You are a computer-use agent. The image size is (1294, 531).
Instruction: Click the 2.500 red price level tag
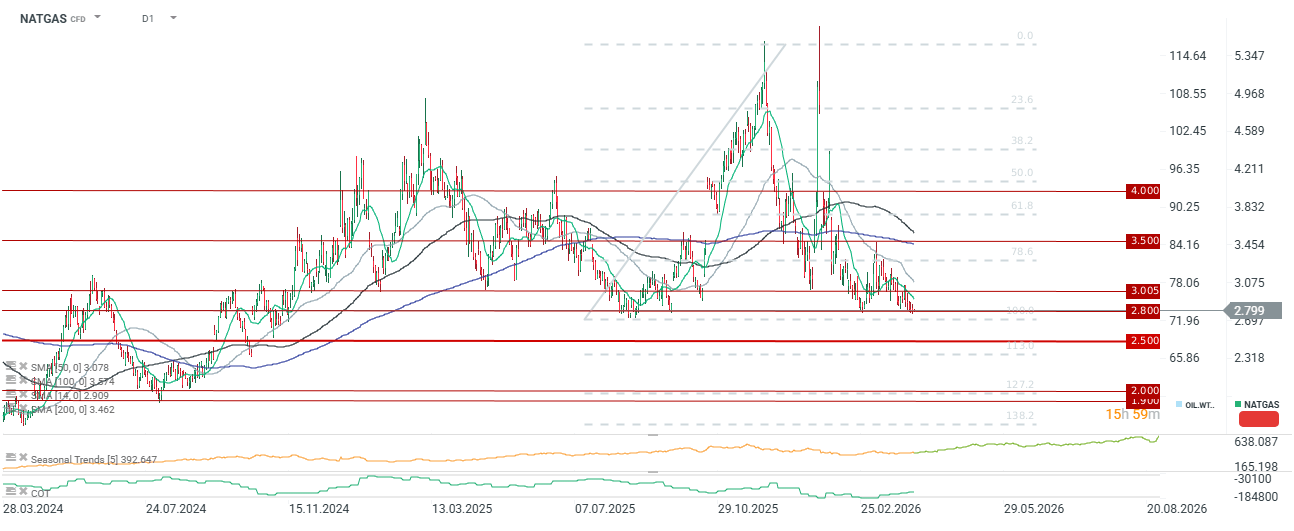pos(1142,341)
